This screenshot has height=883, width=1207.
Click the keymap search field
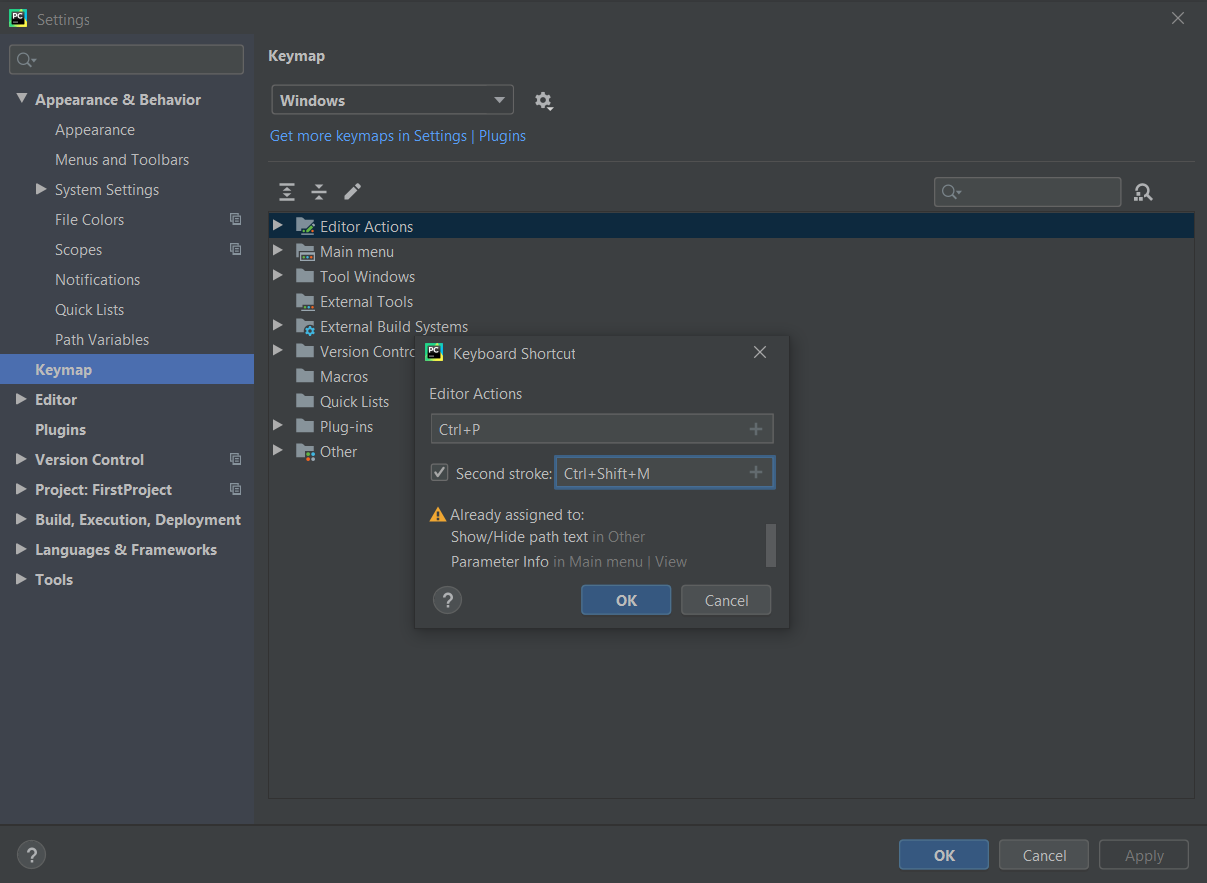pos(1027,191)
